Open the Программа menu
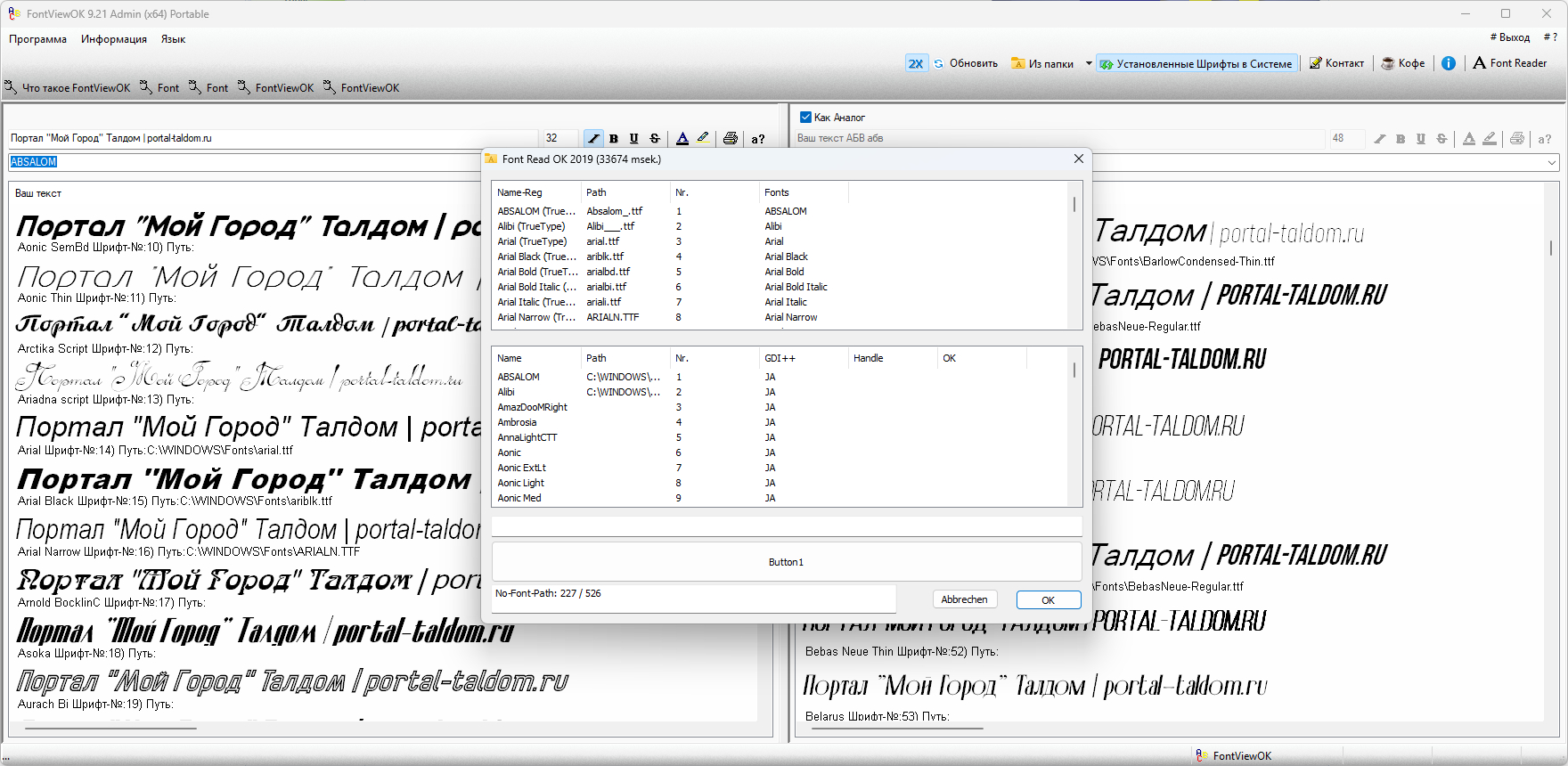 (37, 39)
